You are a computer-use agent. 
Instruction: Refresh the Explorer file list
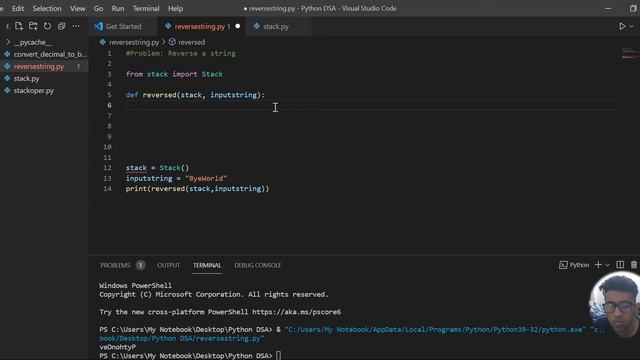[x=47, y=26]
